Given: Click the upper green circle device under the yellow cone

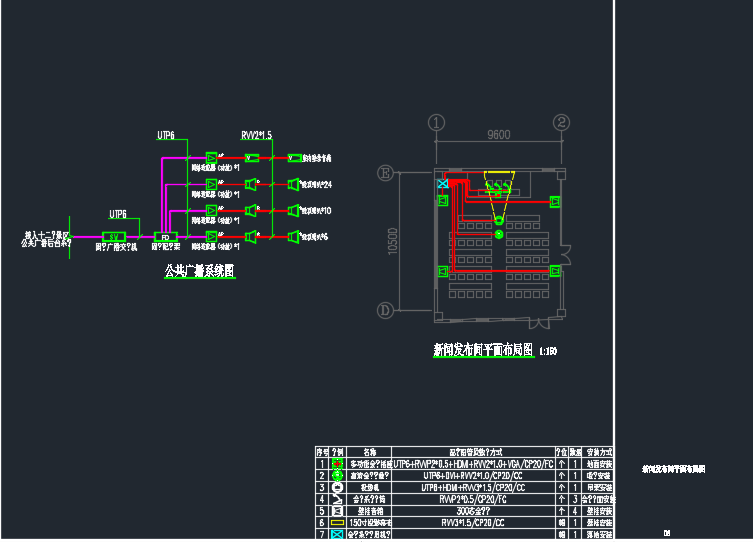Looking at the screenshot, I should coord(499,220).
